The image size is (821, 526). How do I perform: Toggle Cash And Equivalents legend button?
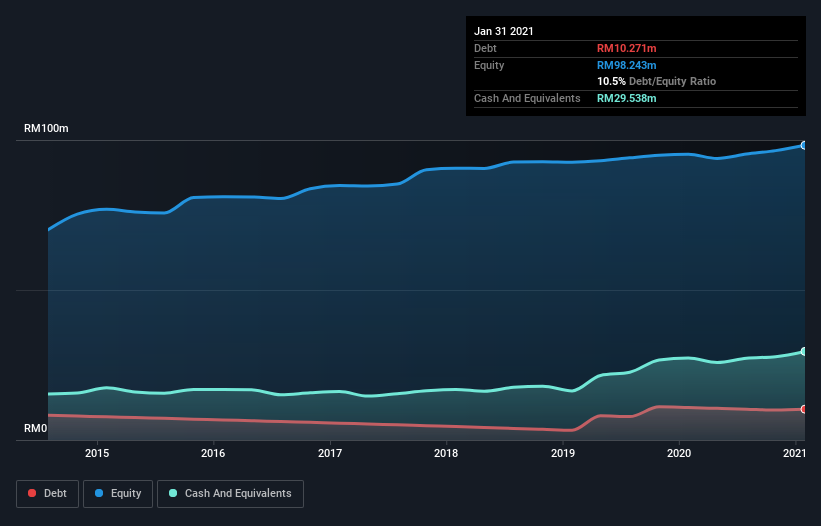pos(230,494)
